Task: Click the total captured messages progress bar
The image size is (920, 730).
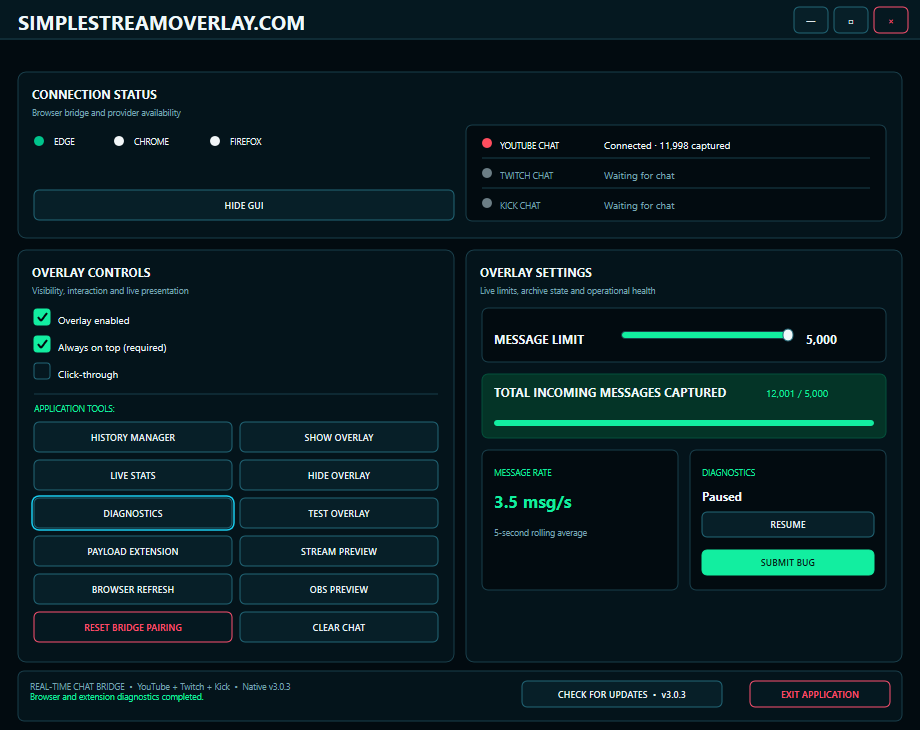Action: click(x=684, y=423)
